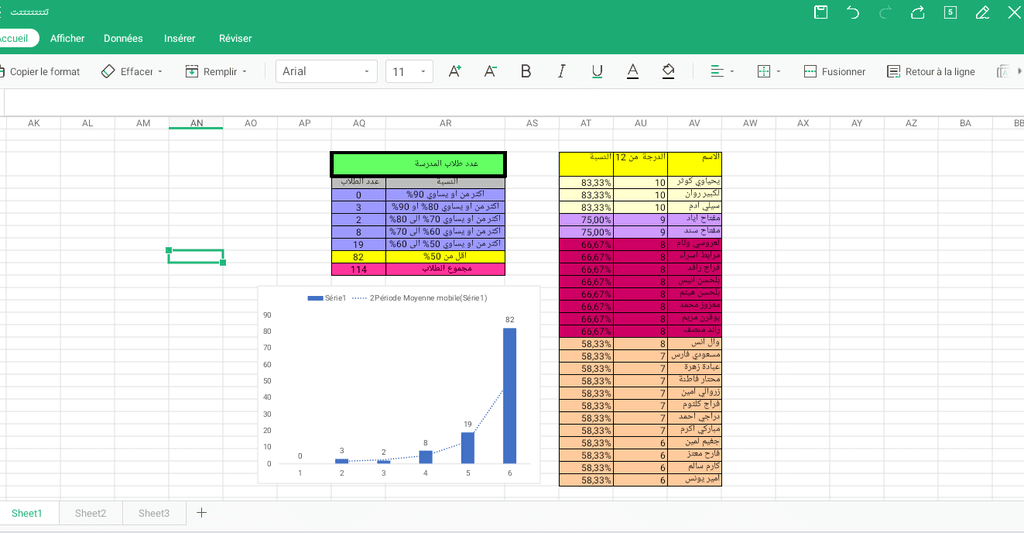This screenshot has width=1024, height=533.
Task: Click the green merged title cell
Action: tap(418, 164)
